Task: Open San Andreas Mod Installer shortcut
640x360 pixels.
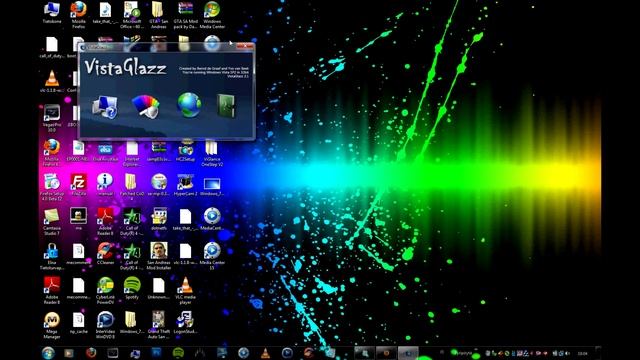Action: point(158,256)
